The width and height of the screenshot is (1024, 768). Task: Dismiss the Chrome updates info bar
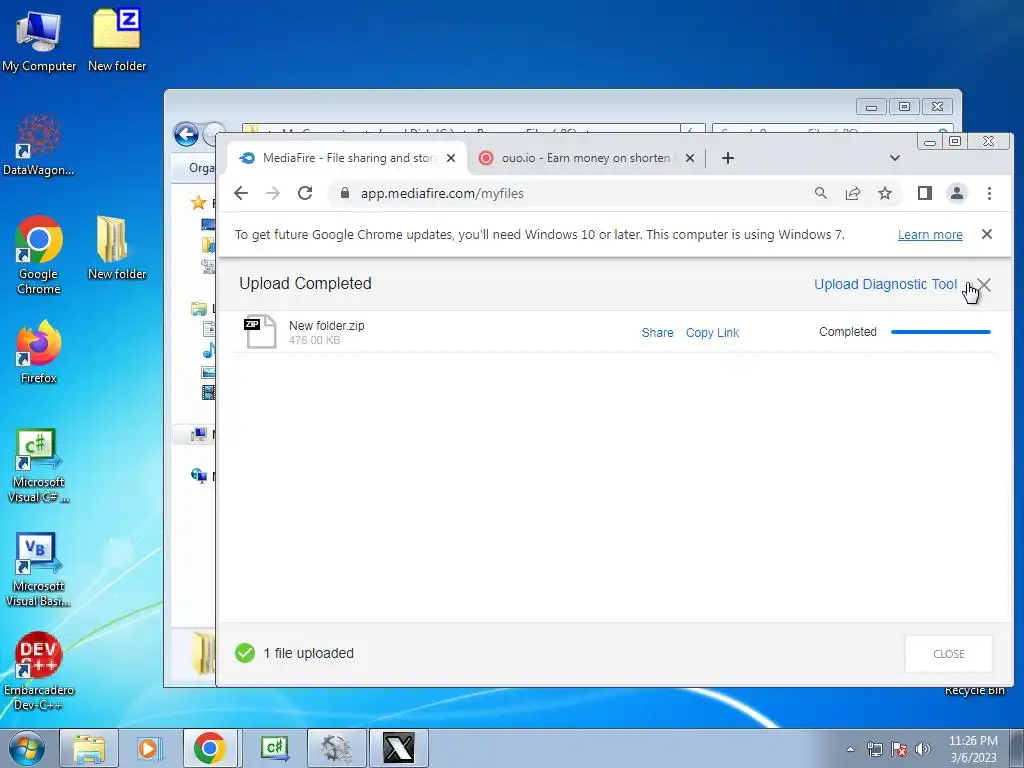(x=987, y=234)
